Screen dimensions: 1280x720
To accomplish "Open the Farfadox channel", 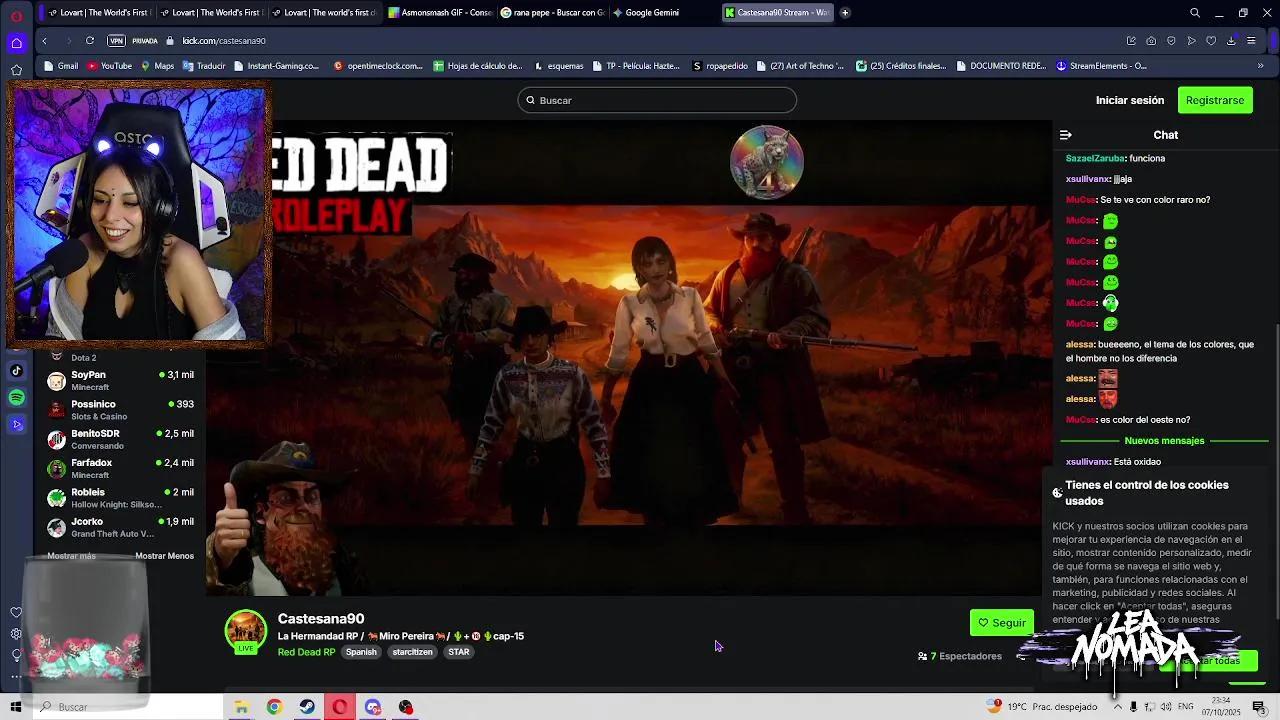I will [x=120, y=468].
